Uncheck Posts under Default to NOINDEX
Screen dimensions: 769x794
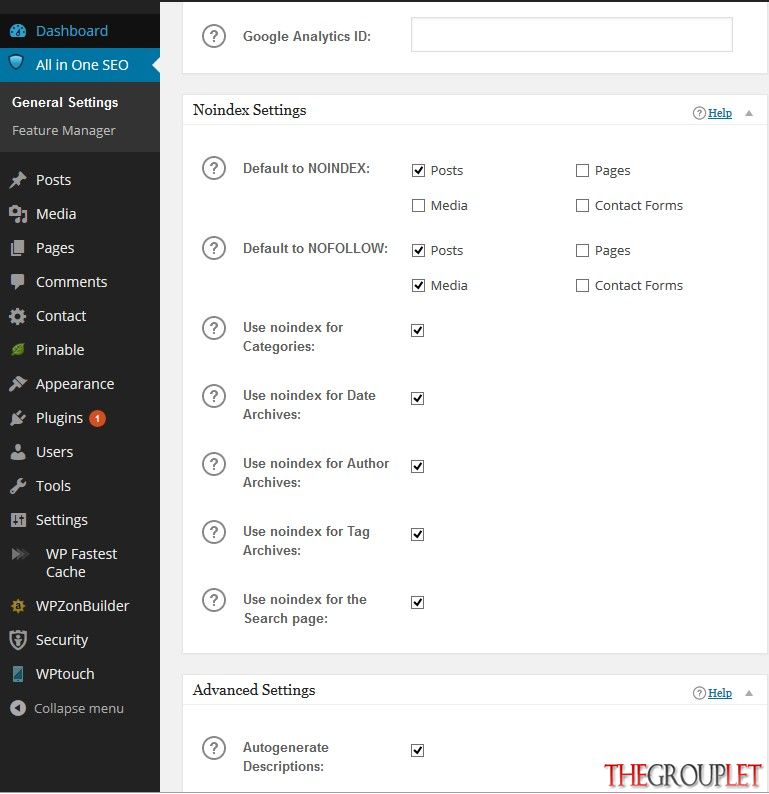(418, 170)
